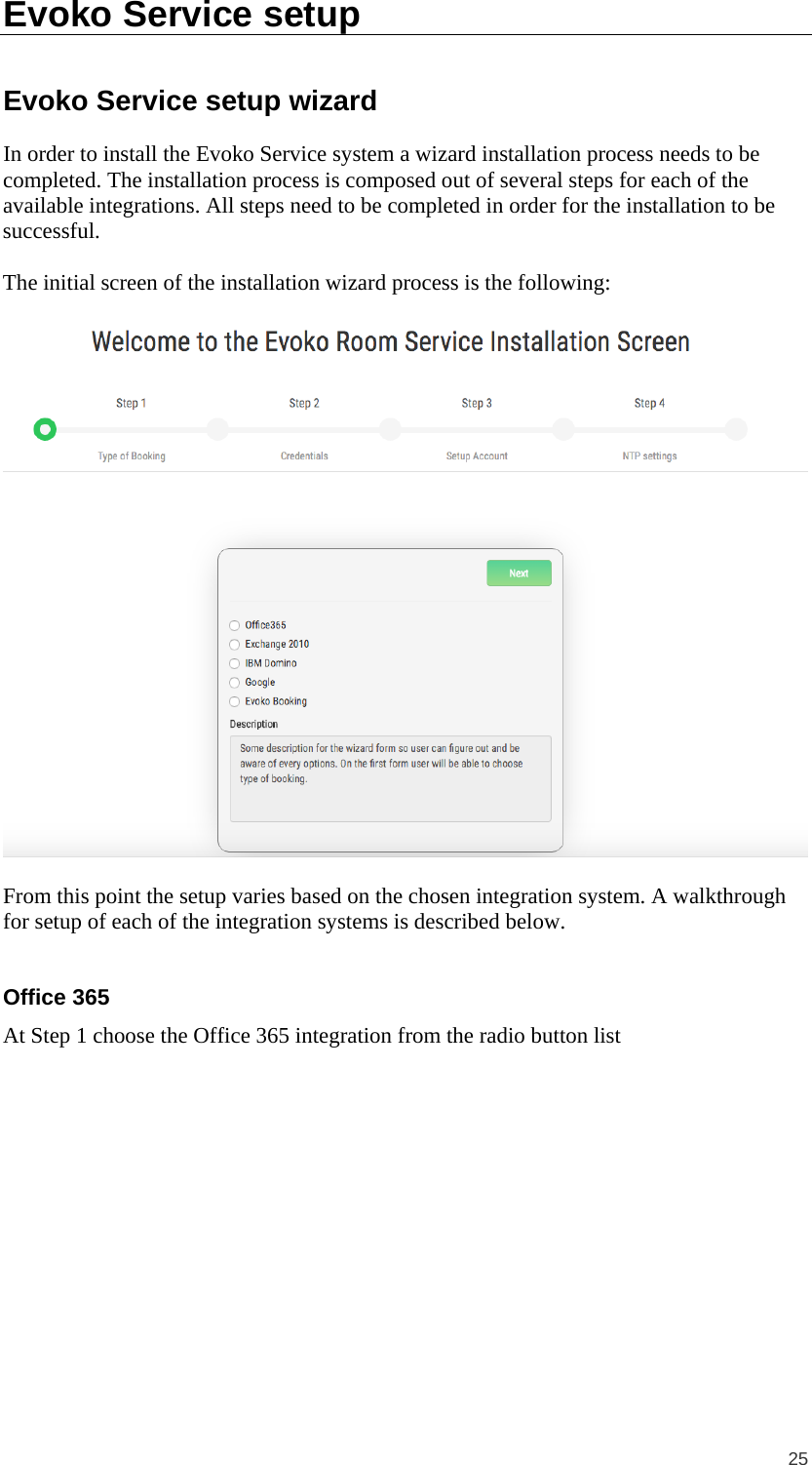Click the Next button on the wizard
This screenshot has width=812, height=1465.
click(519, 573)
